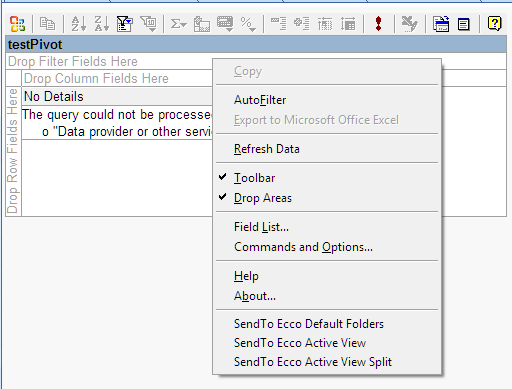This screenshot has width=512, height=389.
Task: Open About... from the context menu
Action: (327, 296)
